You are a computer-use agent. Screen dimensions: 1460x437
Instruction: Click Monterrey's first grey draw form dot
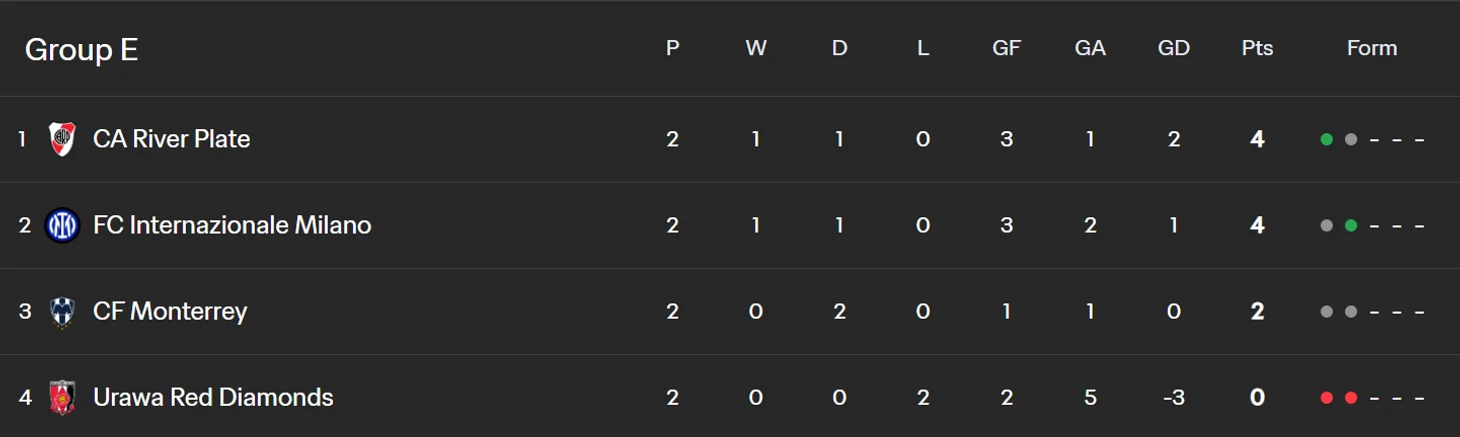(1327, 312)
